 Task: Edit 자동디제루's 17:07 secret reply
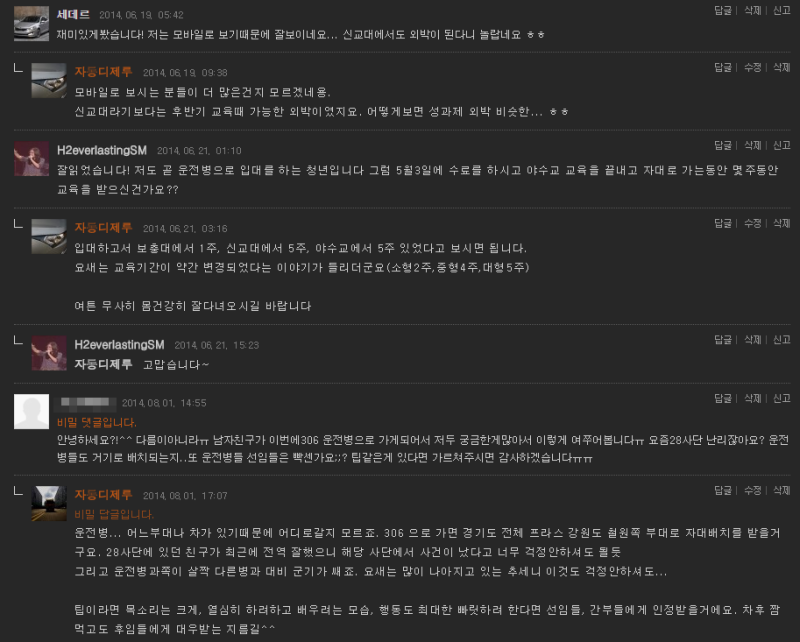pyautogui.click(x=752, y=490)
